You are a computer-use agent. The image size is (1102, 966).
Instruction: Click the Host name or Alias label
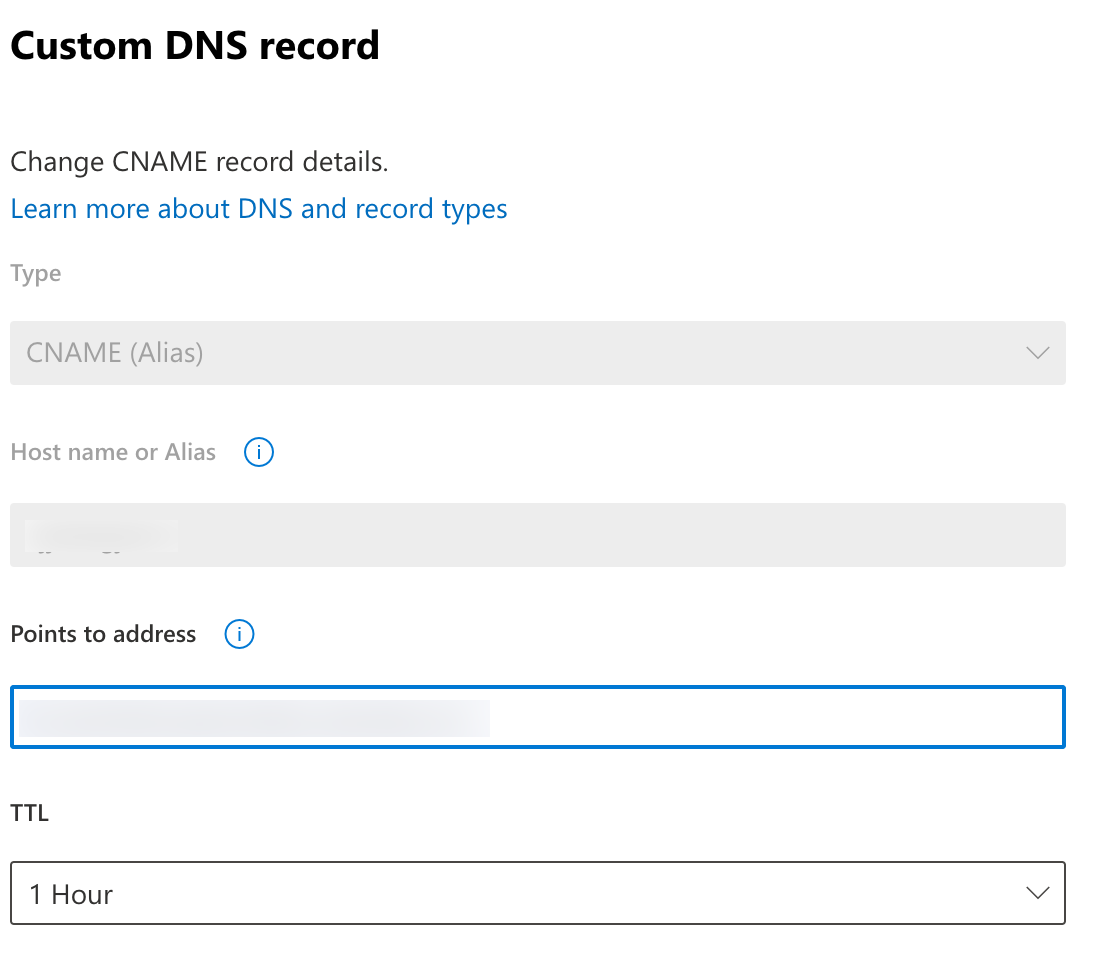[113, 452]
